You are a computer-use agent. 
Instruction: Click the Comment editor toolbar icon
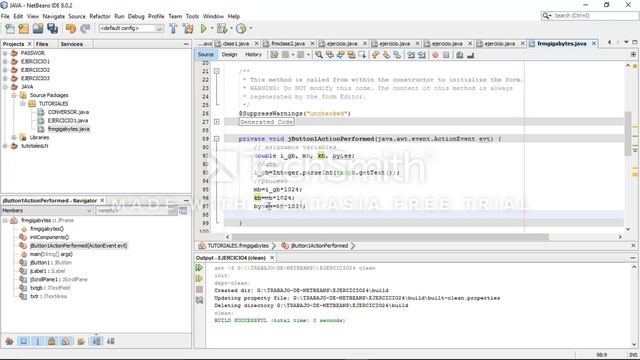tap(460, 55)
